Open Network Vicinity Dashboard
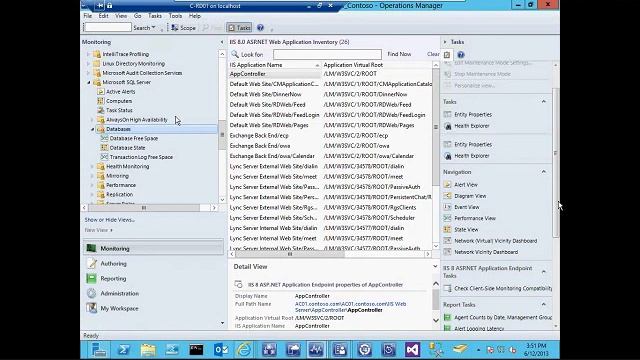The image size is (640, 360). pyautogui.click(x=486, y=252)
